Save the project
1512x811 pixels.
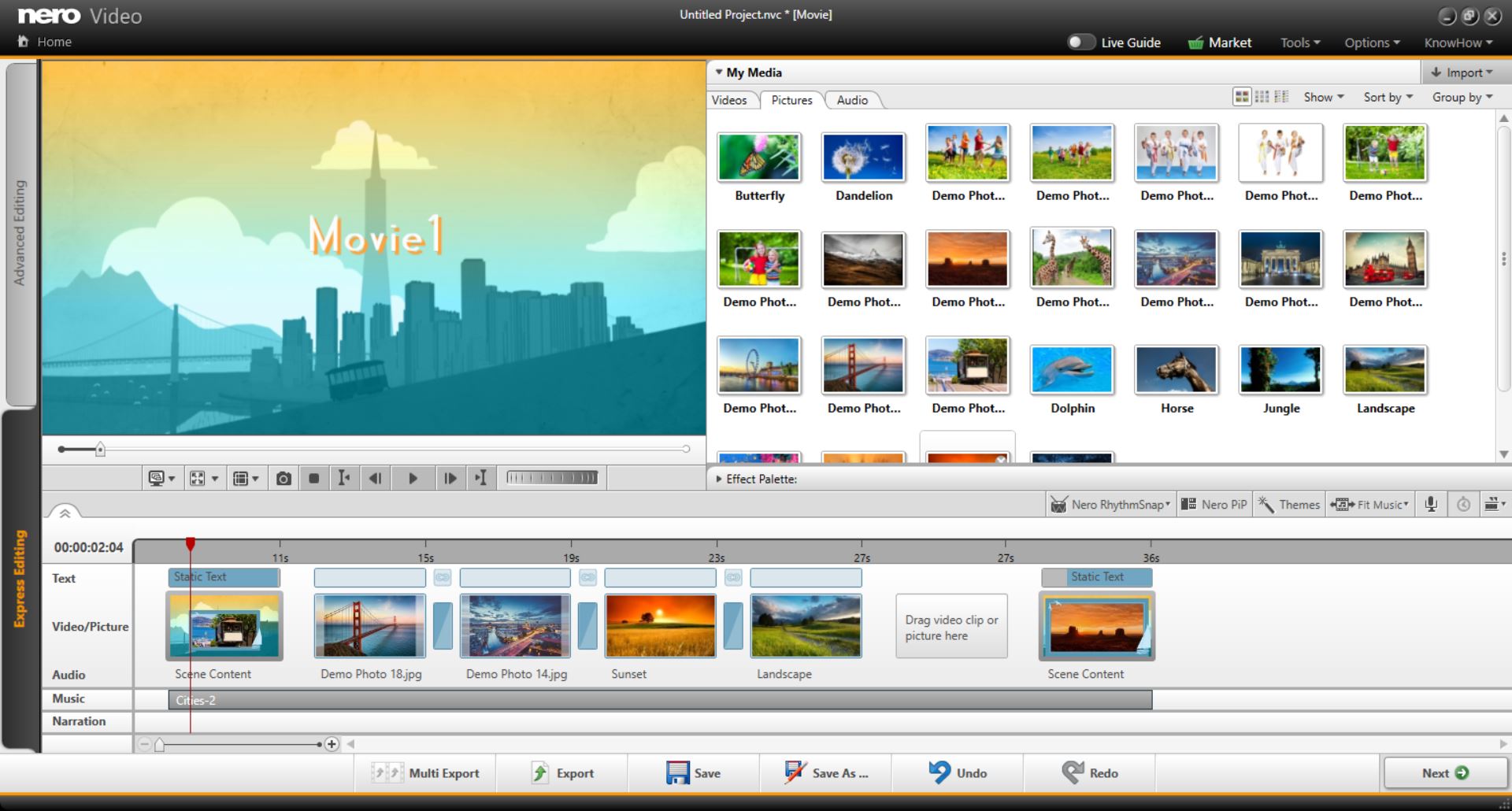[x=694, y=773]
